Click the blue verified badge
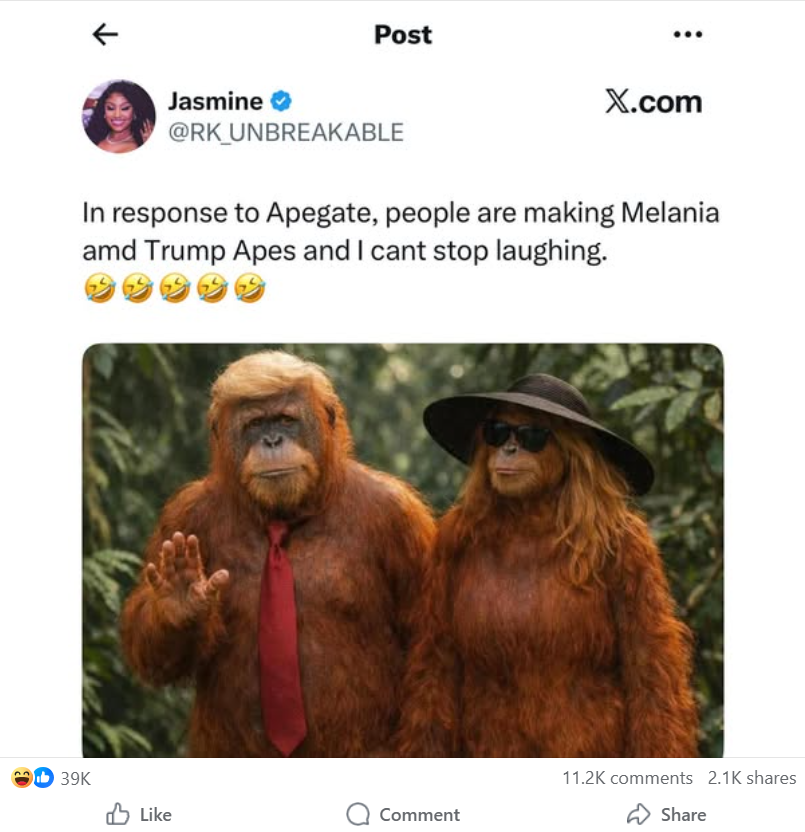Image resolution: width=805 pixels, height=832 pixels. [281, 101]
